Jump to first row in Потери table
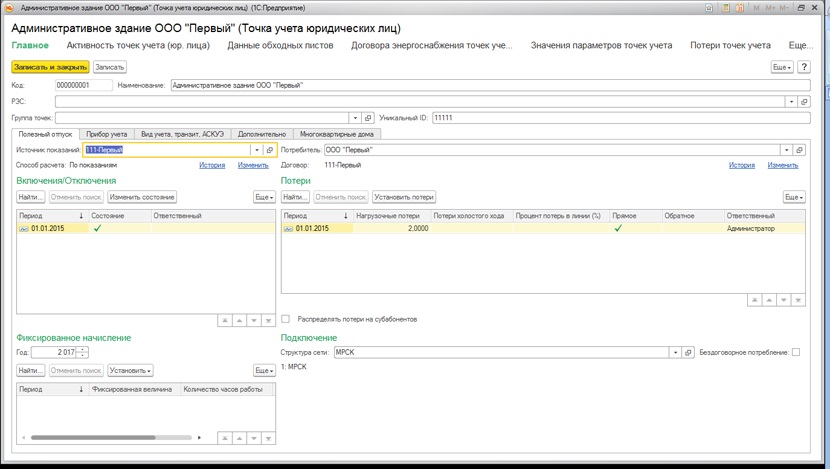This screenshot has width=830, height=469. pos(754,300)
